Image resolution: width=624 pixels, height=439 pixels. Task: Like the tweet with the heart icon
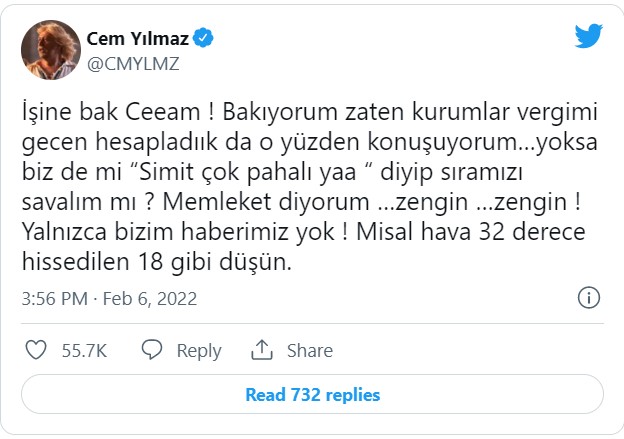point(36,350)
